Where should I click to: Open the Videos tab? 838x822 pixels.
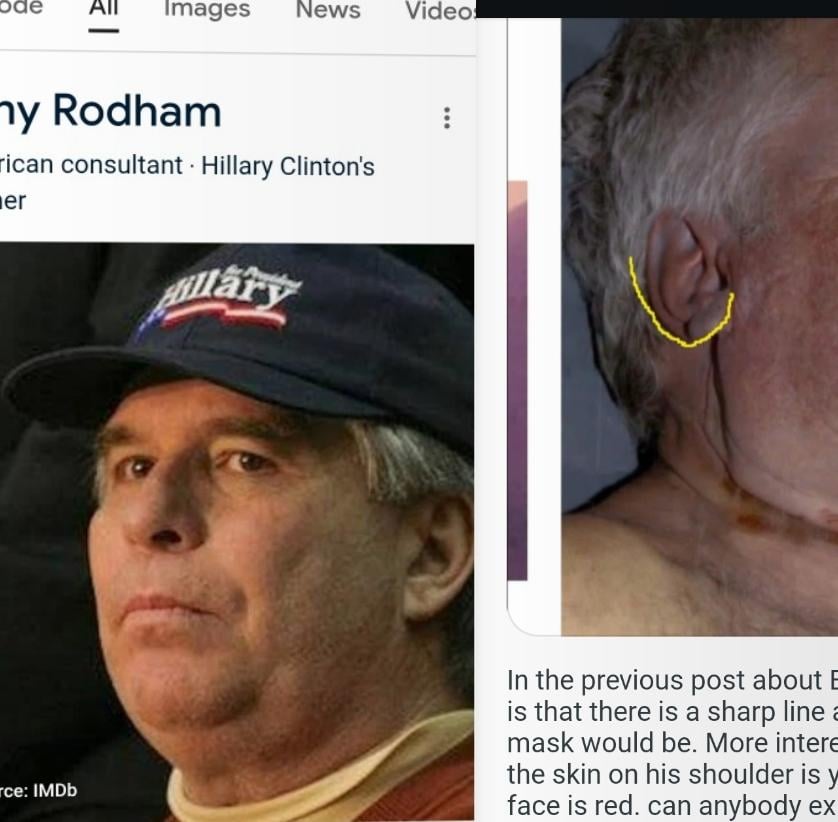click(x=440, y=10)
